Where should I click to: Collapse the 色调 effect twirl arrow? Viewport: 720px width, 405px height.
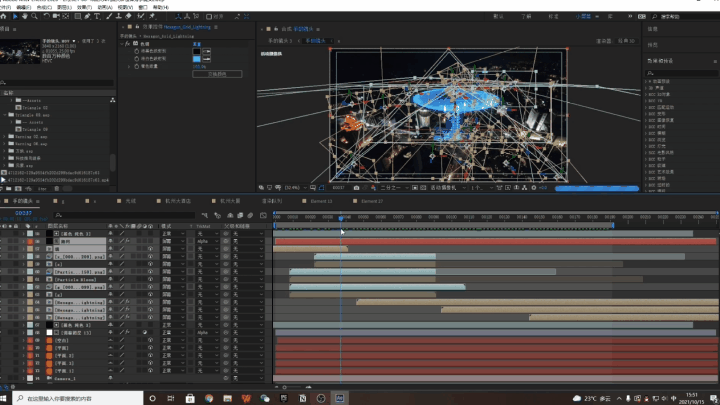pos(122,44)
